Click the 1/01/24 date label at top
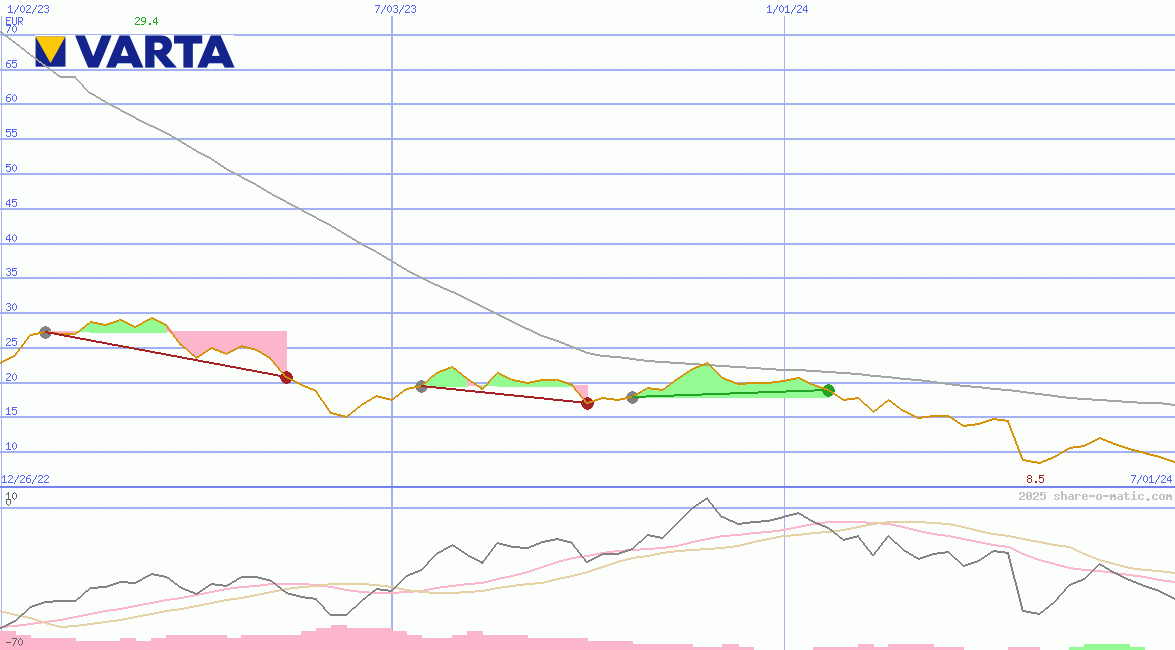This screenshot has height=650, width=1175. (787, 9)
